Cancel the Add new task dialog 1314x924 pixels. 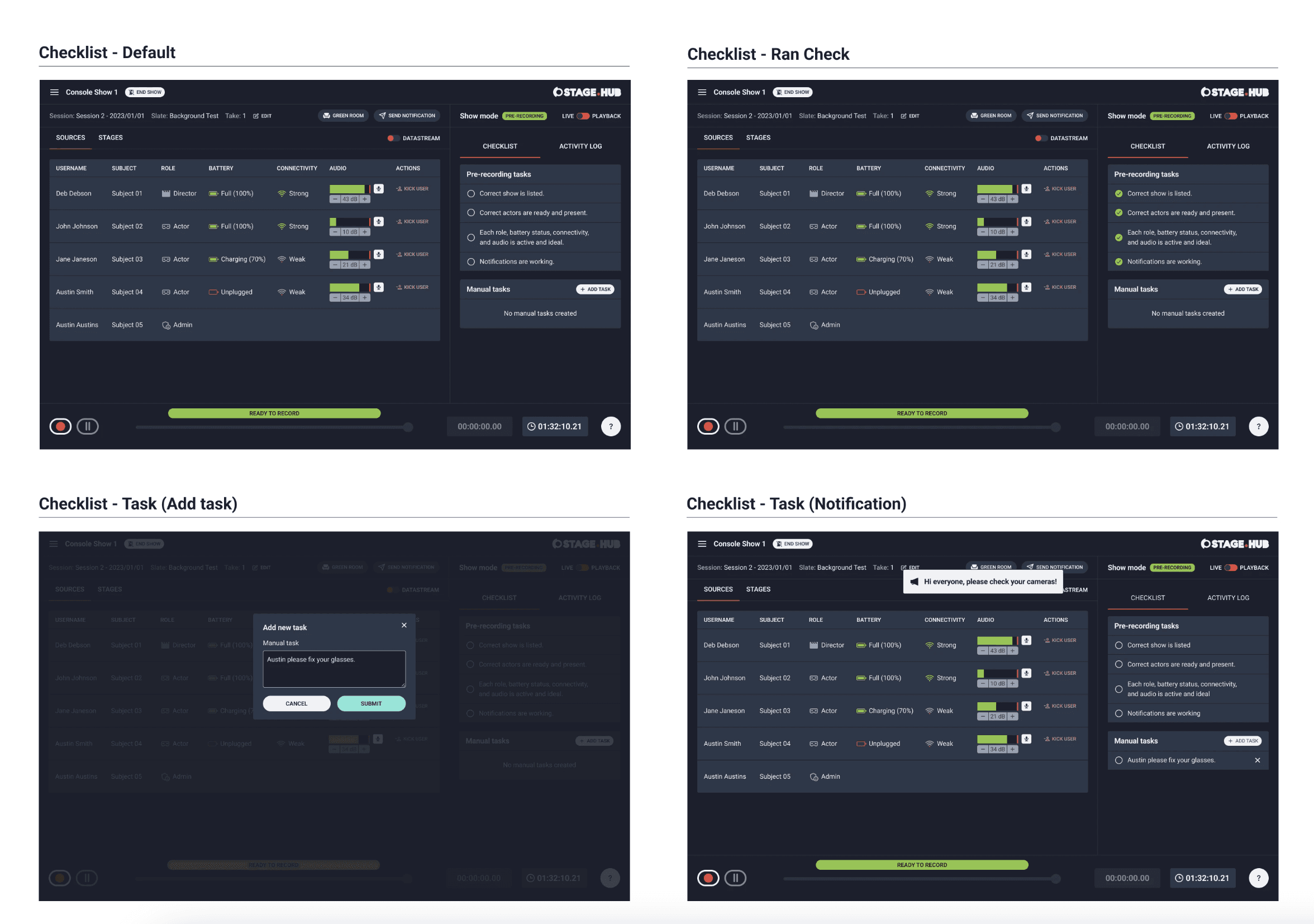point(297,704)
